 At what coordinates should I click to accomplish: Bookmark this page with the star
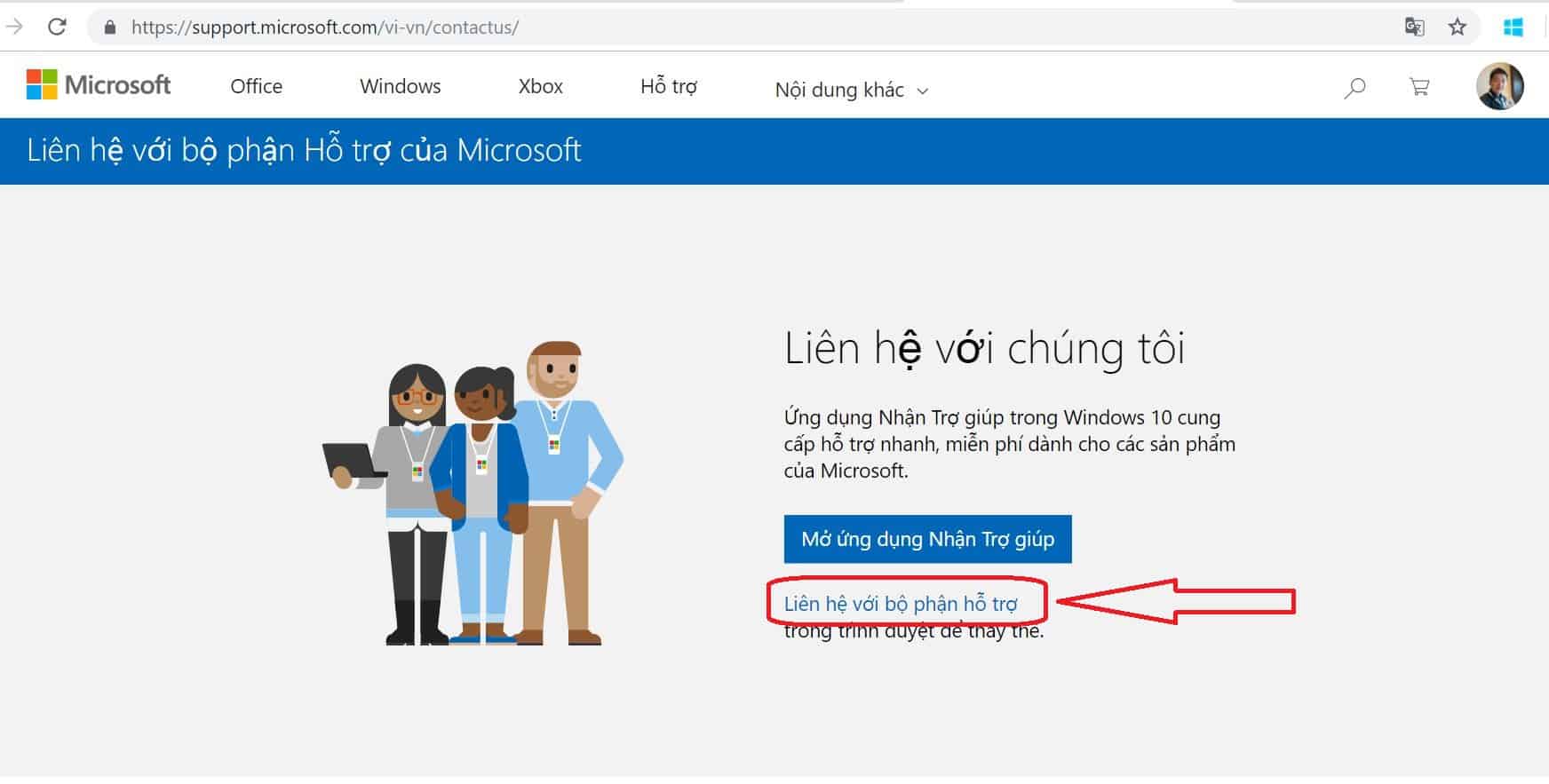[1457, 28]
